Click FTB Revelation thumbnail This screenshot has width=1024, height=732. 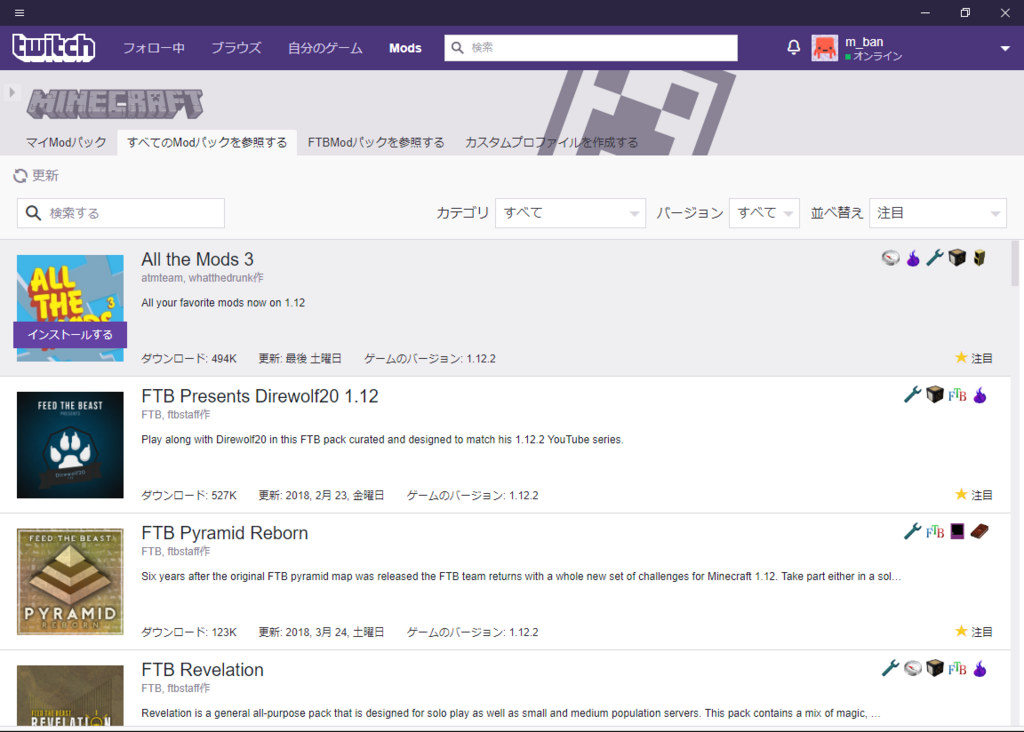(70, 695)
